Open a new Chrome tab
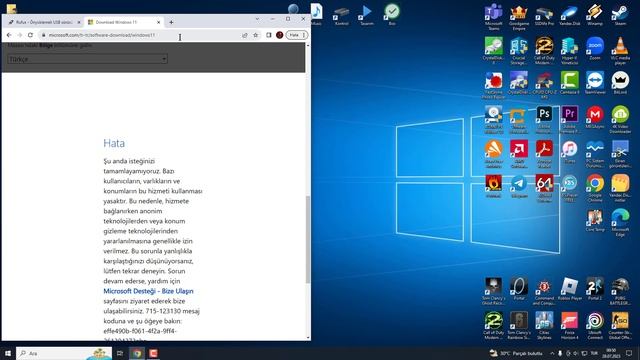Screen dimensions: 640x360 click(x=171, y=22)
